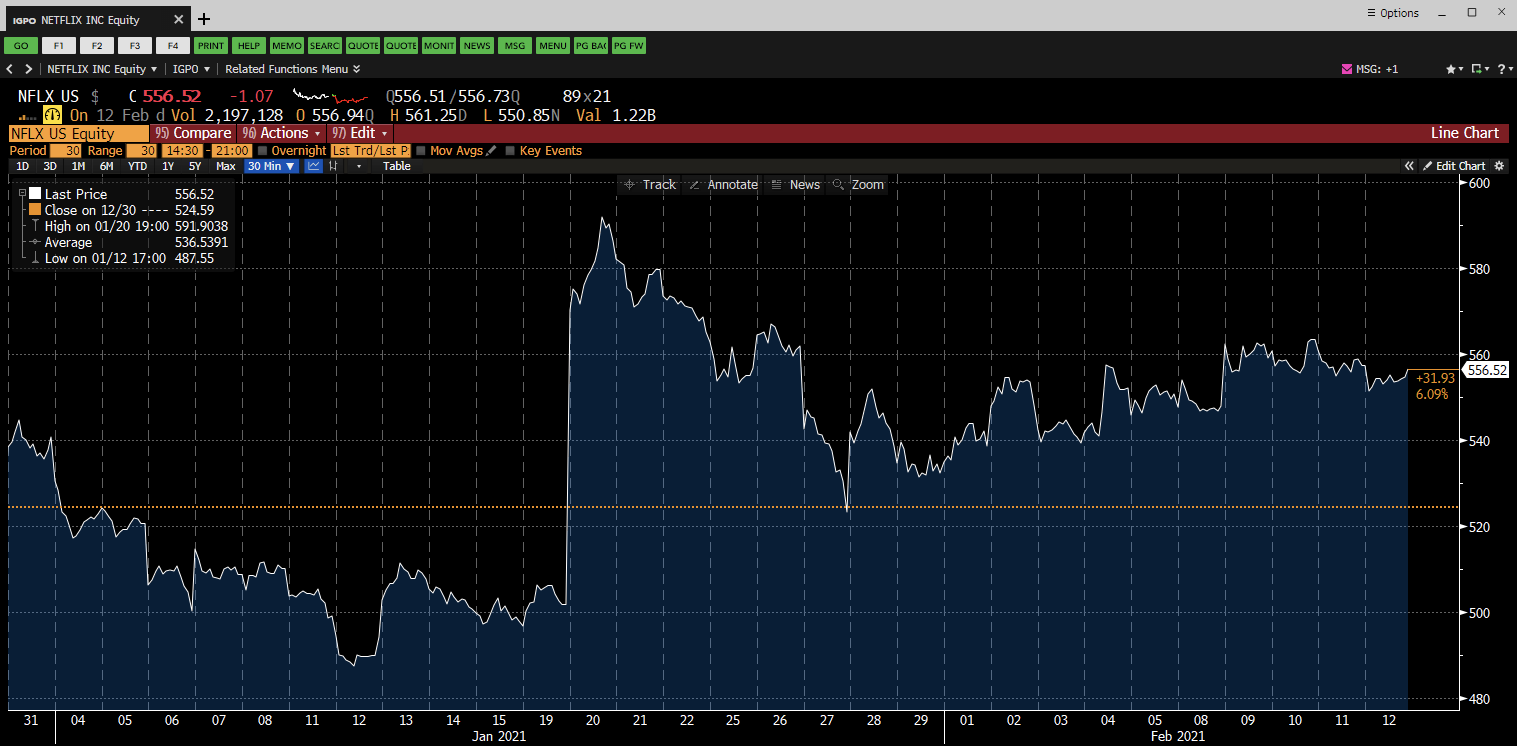Open the Lst Trd/Lst P field dropdown
1517x746 pixels.
(x=372, y=150)
